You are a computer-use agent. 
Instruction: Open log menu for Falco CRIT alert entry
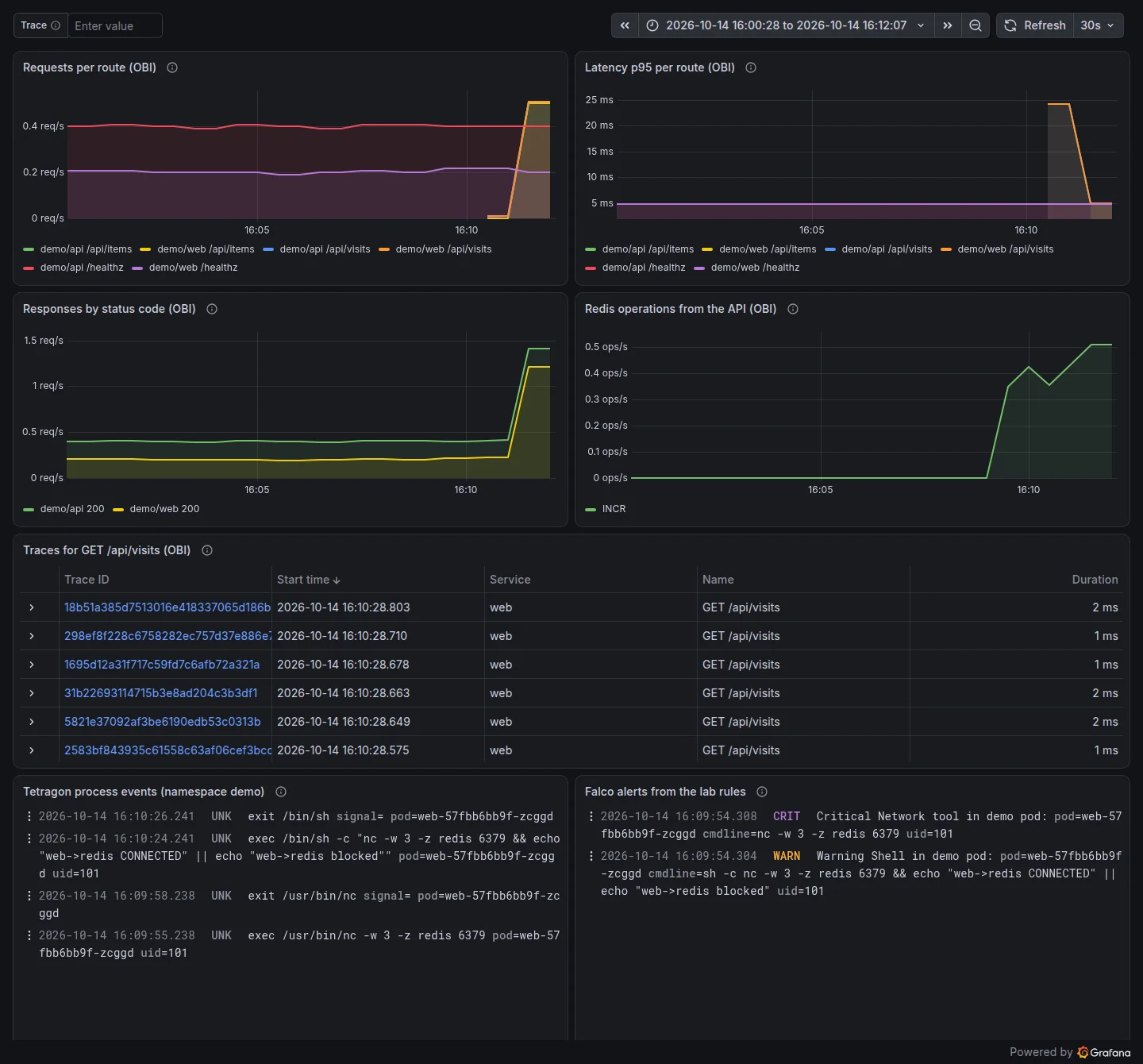(591, 816)
